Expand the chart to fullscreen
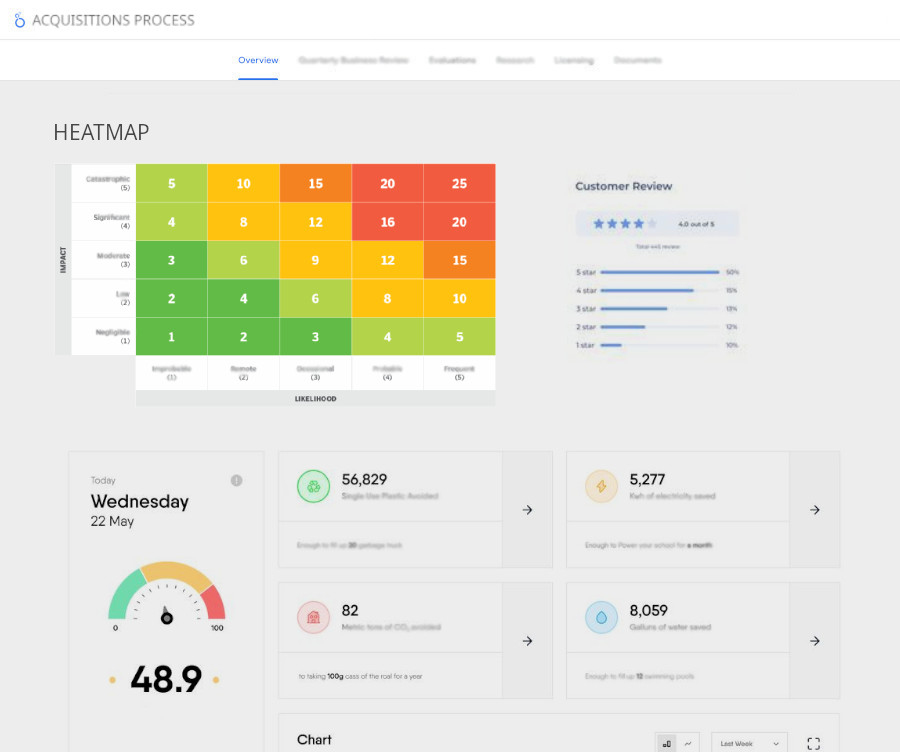 pyautogui.click(x=813, y=743)
